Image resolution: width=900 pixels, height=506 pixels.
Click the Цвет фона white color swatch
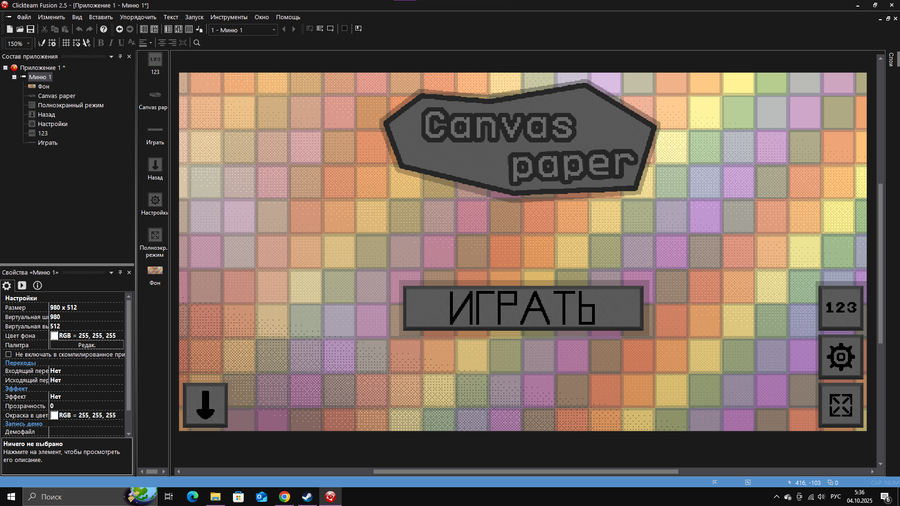(54, 336)
